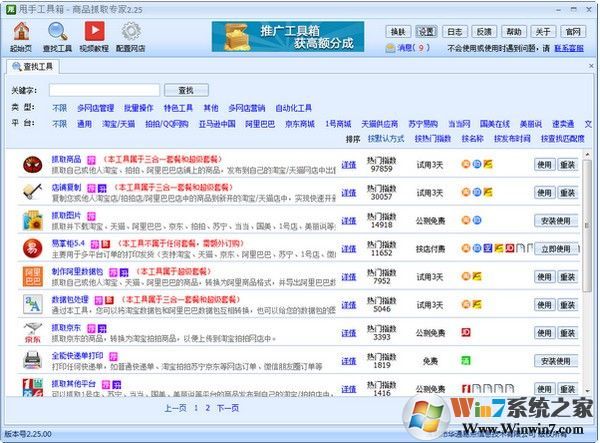
Task: Click the tool list scrollbar up arrow
Action: click(x=587, y=155)
